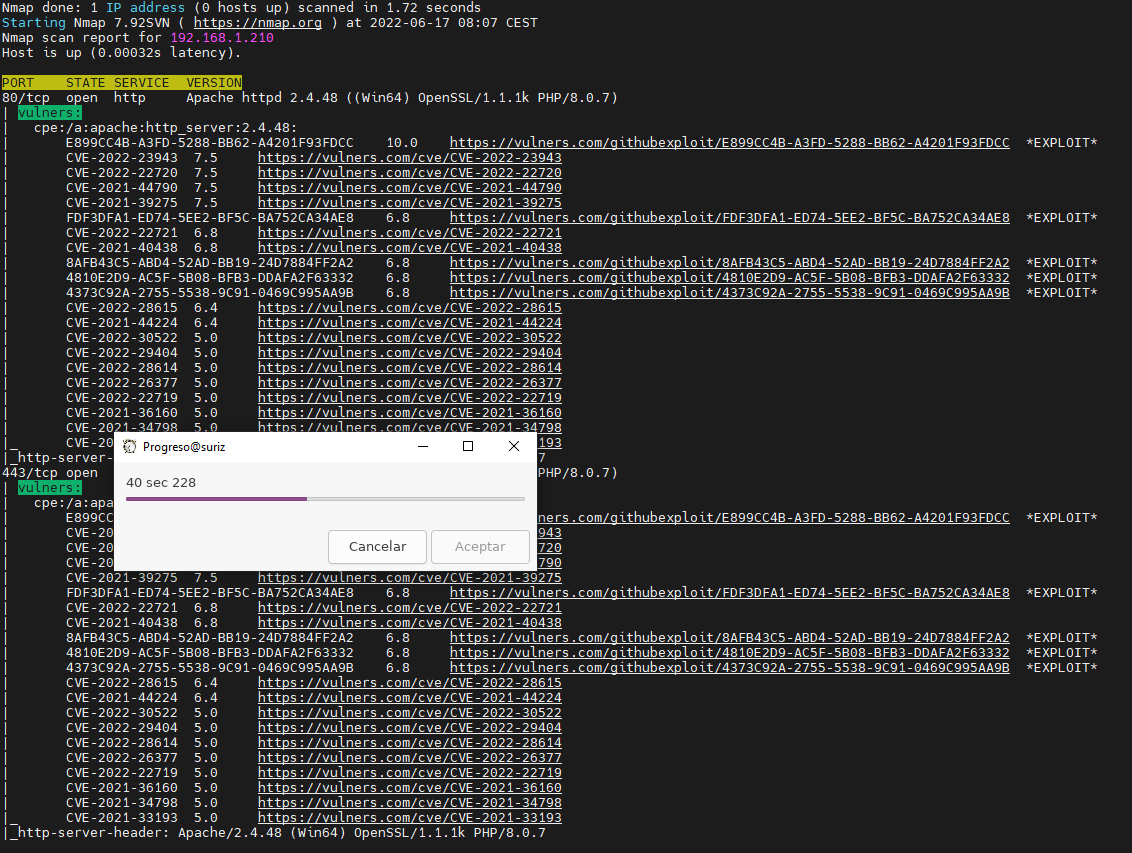Open CVE-2022-28614 link in 80/tcp section
The height and width of the screenshot is (853, 1132).
[x=410, y=368]
